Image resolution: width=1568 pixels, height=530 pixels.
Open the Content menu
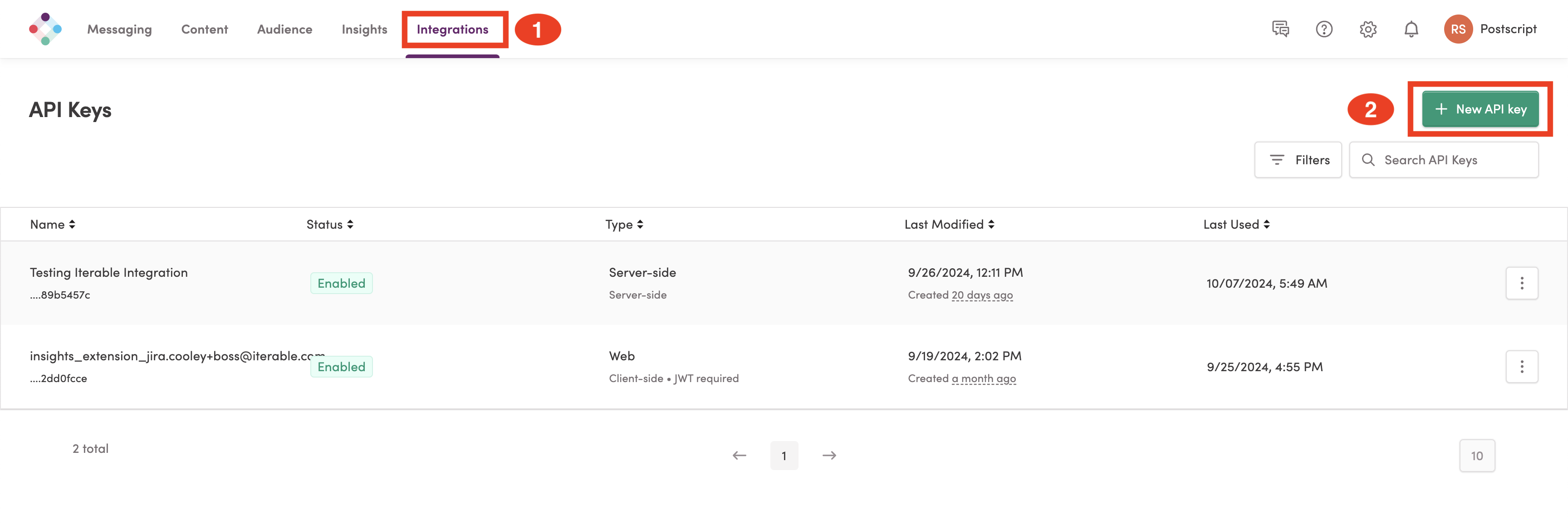tap(205, 29)
